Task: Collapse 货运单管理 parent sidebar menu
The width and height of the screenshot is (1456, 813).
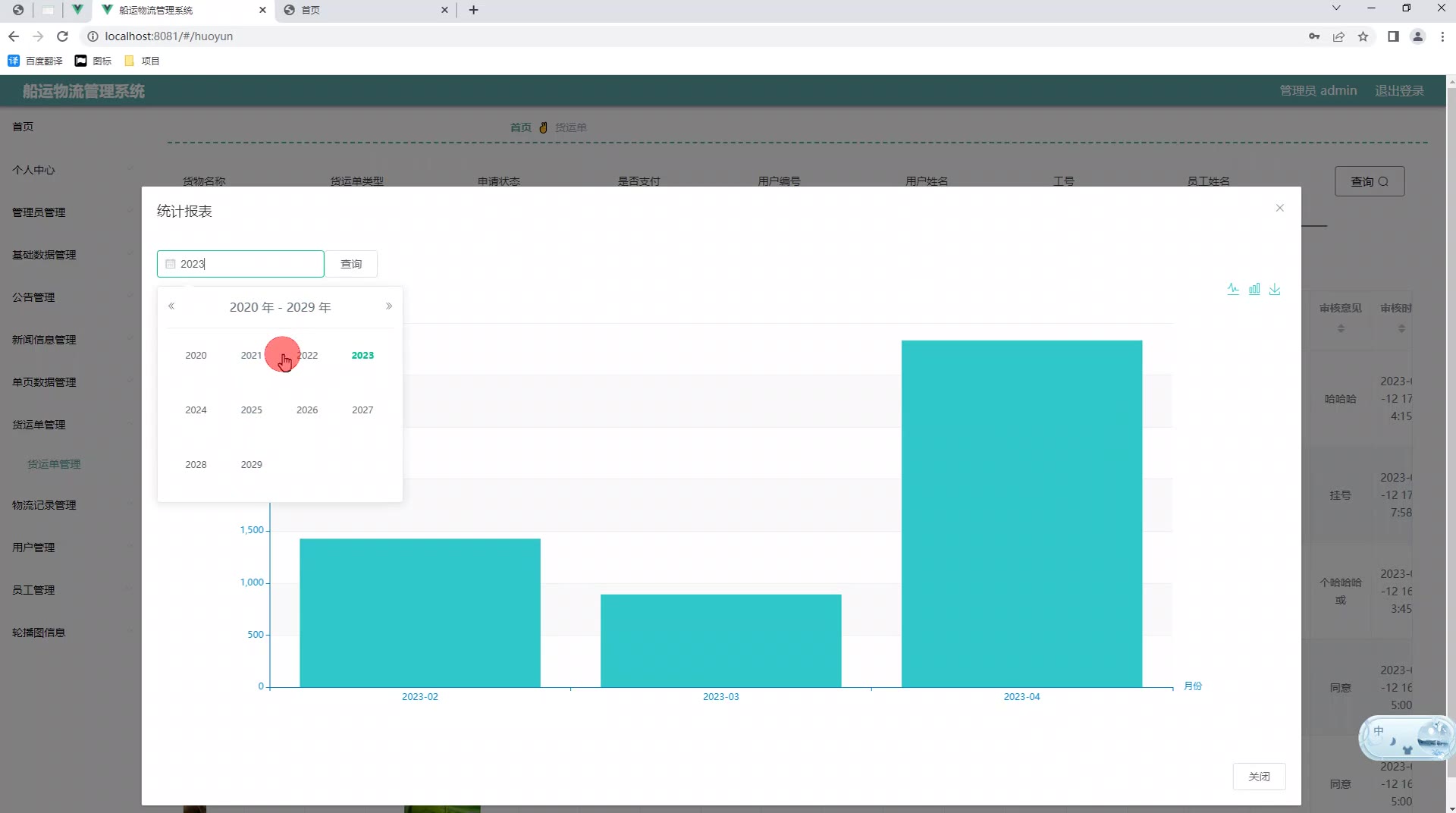Action: pyautogui.click(x=71, y=425)
